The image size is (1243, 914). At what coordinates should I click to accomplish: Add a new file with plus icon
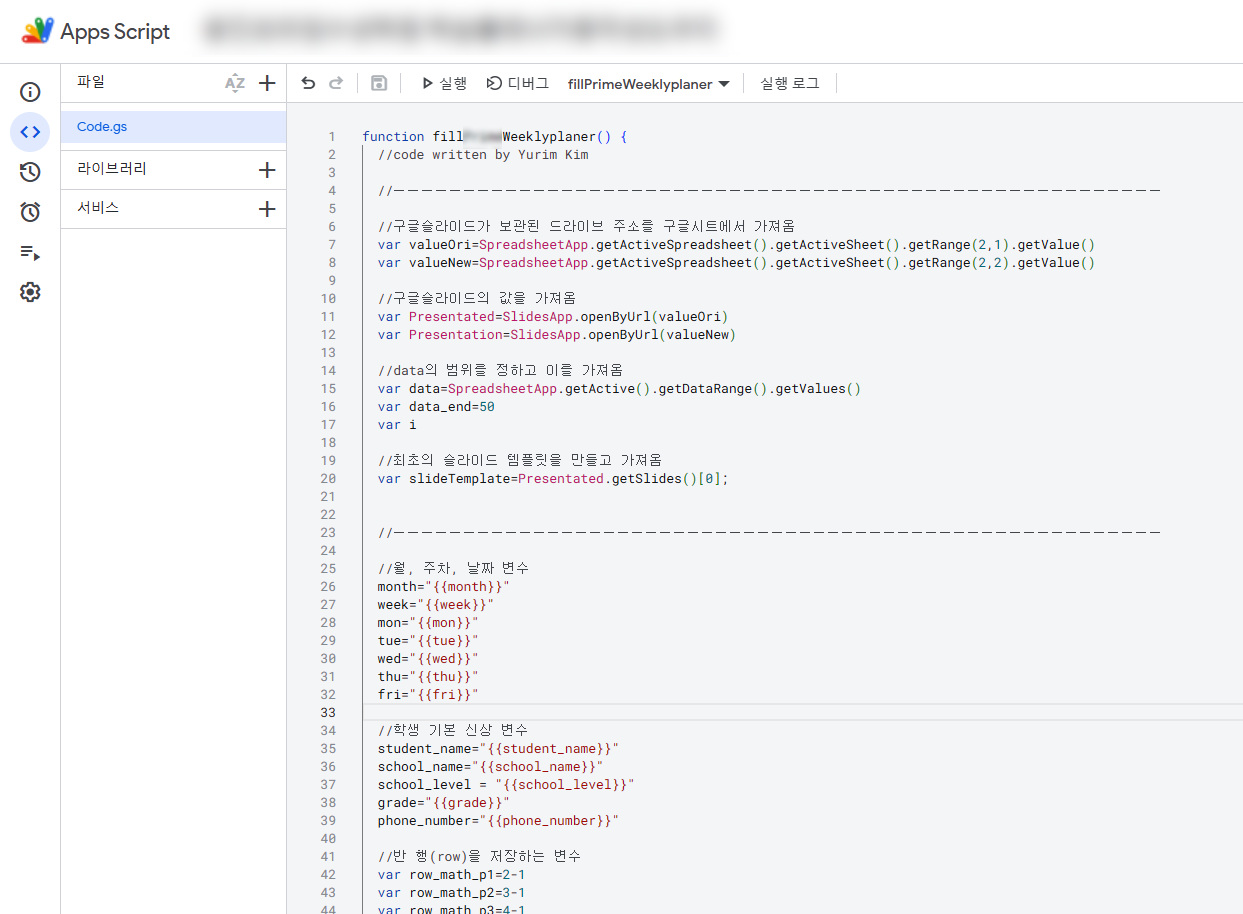click(267, 82)
